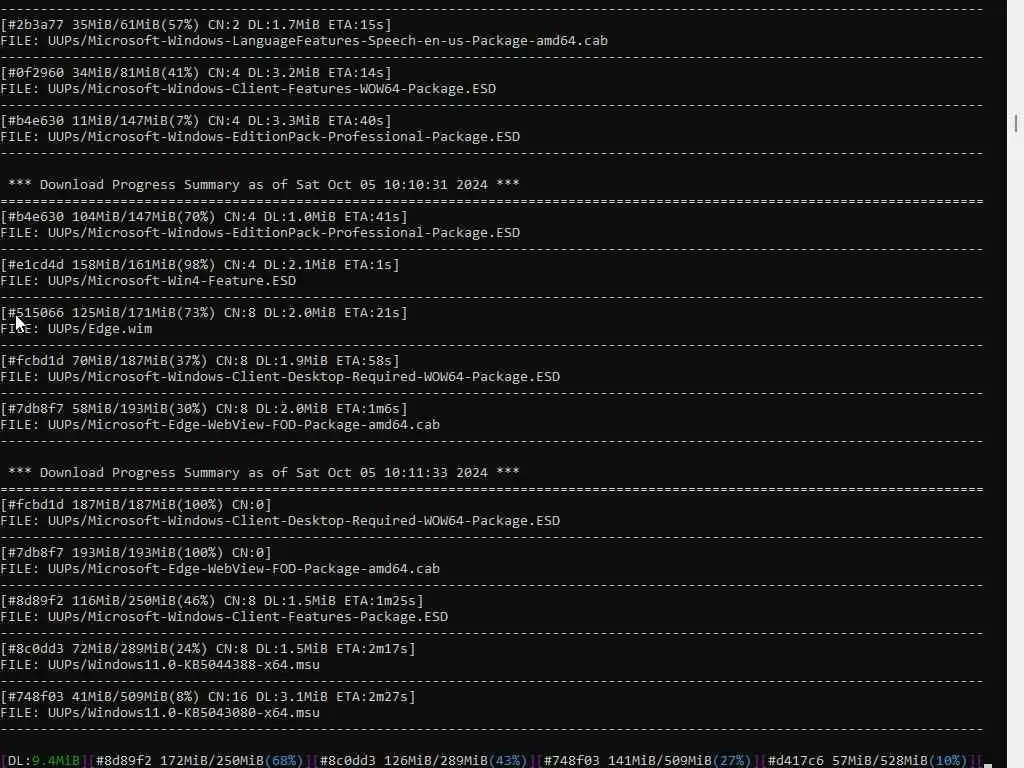Select the Windows11.0-KB5044388-x64.msu file line
This screenshot has height=768, width=1024.
[160, 665]
